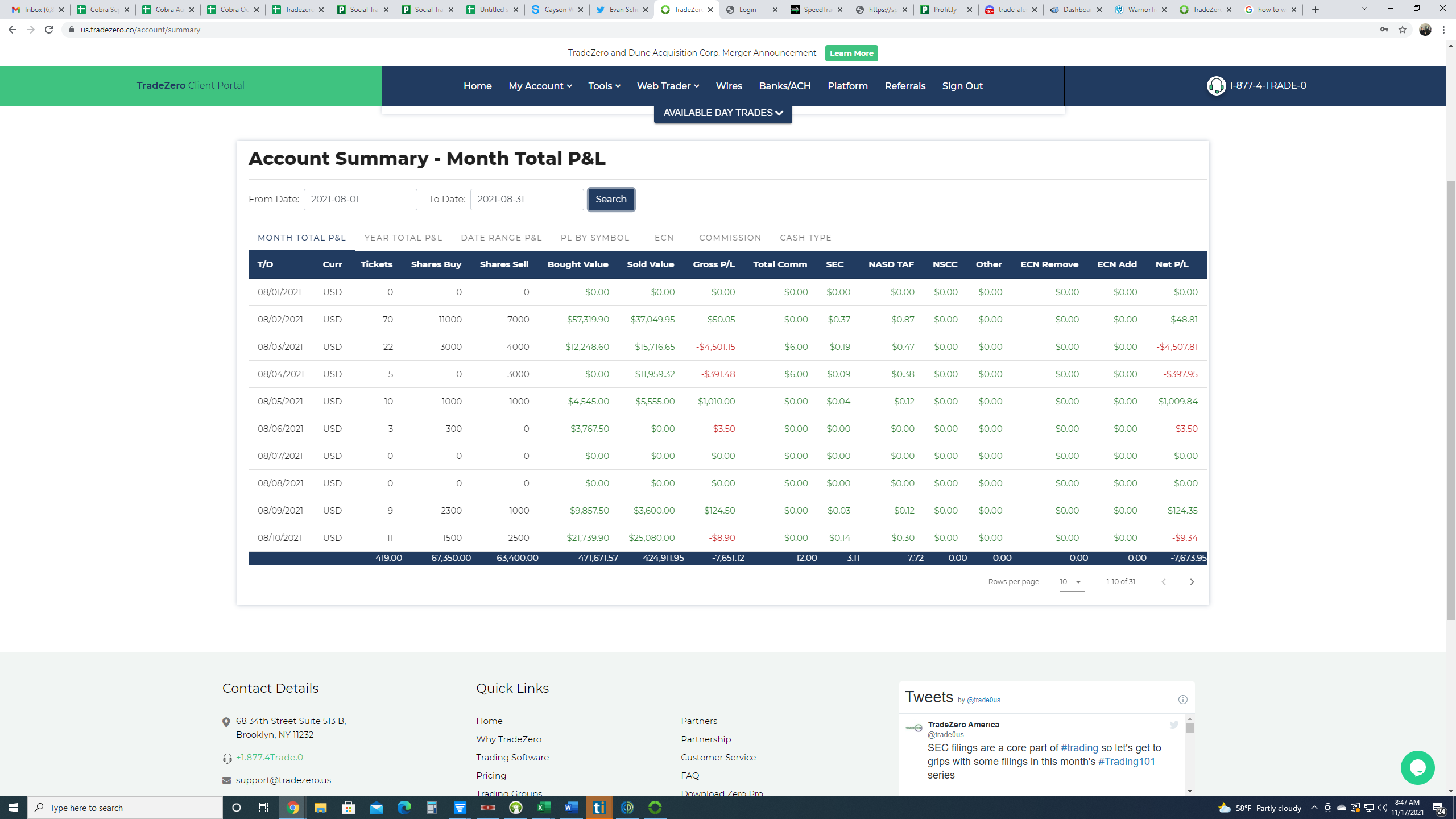Click the From Date input field

point(360,200)
